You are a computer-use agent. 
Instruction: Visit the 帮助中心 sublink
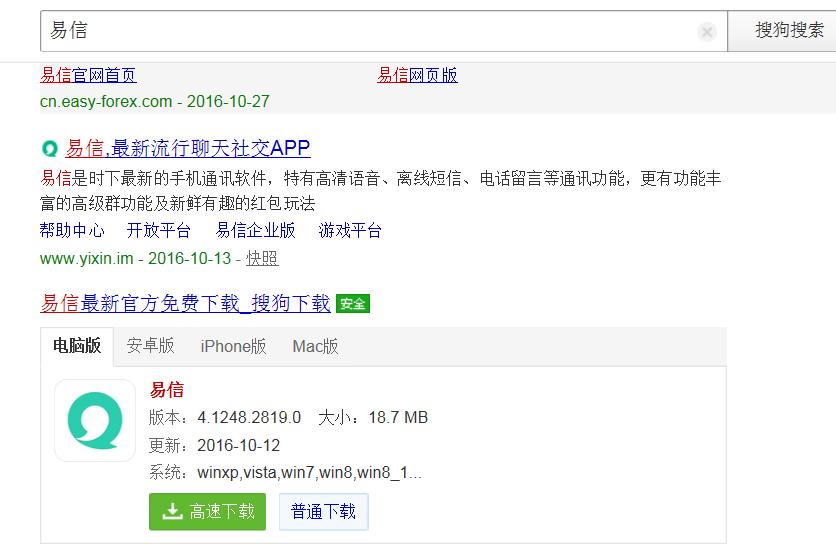point(72,230)
